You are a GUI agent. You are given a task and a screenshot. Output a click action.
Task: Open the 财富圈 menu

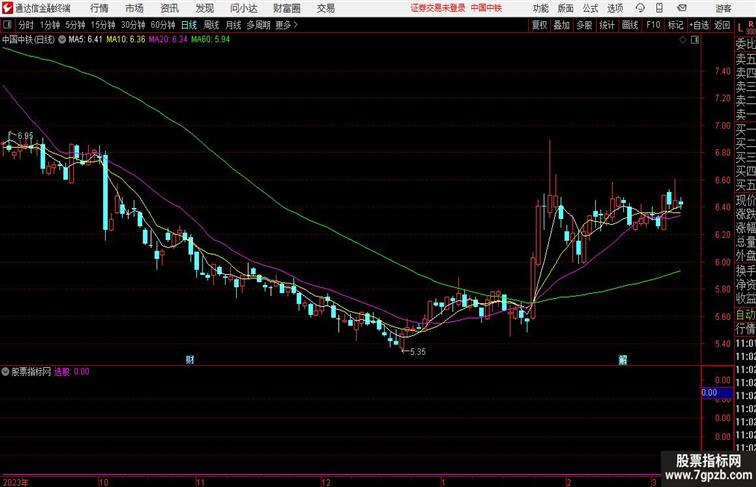coord(286,8)
